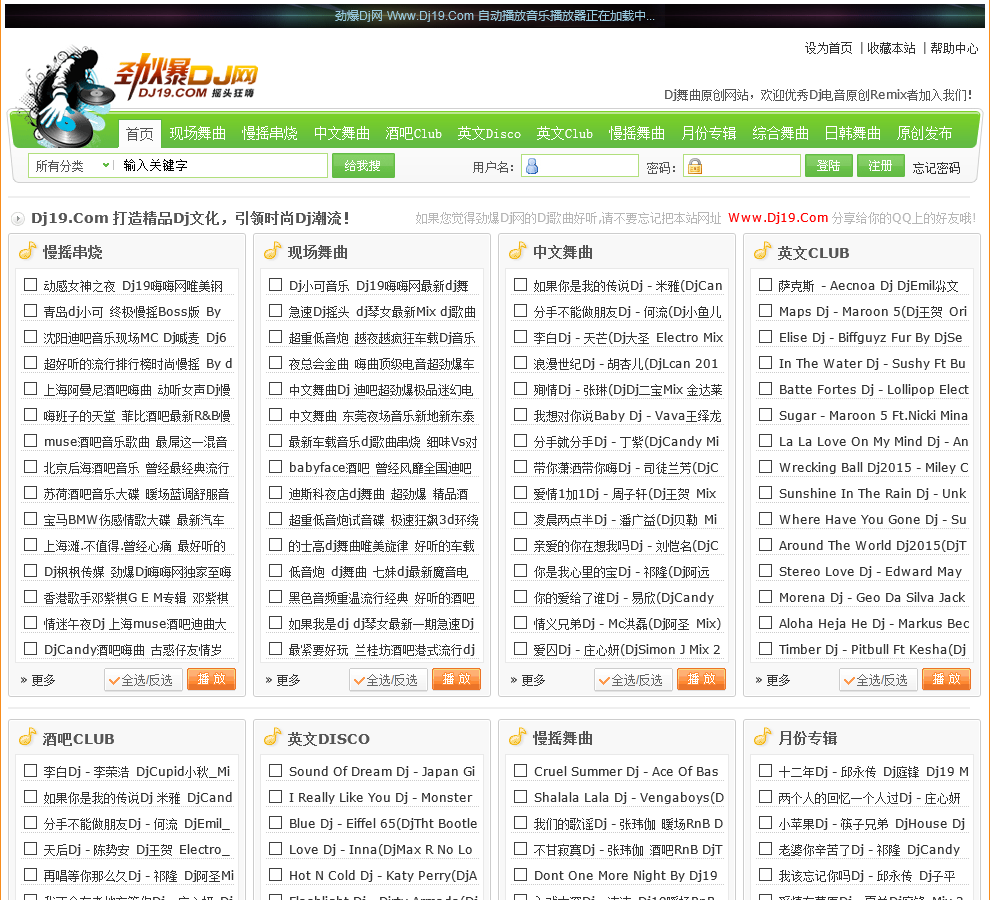
Task: Tick checkbox for Sound Of Dream Dj
Action: click(275, 771)
